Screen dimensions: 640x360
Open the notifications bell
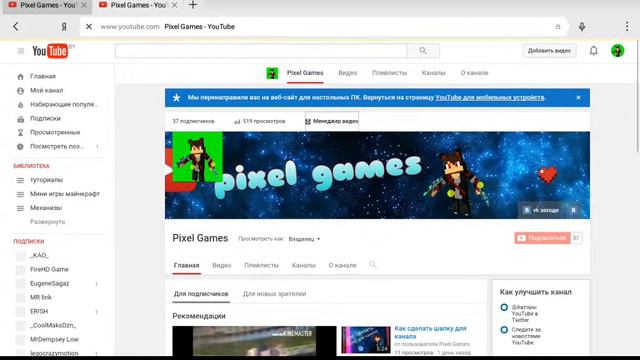tap(593, 51)
